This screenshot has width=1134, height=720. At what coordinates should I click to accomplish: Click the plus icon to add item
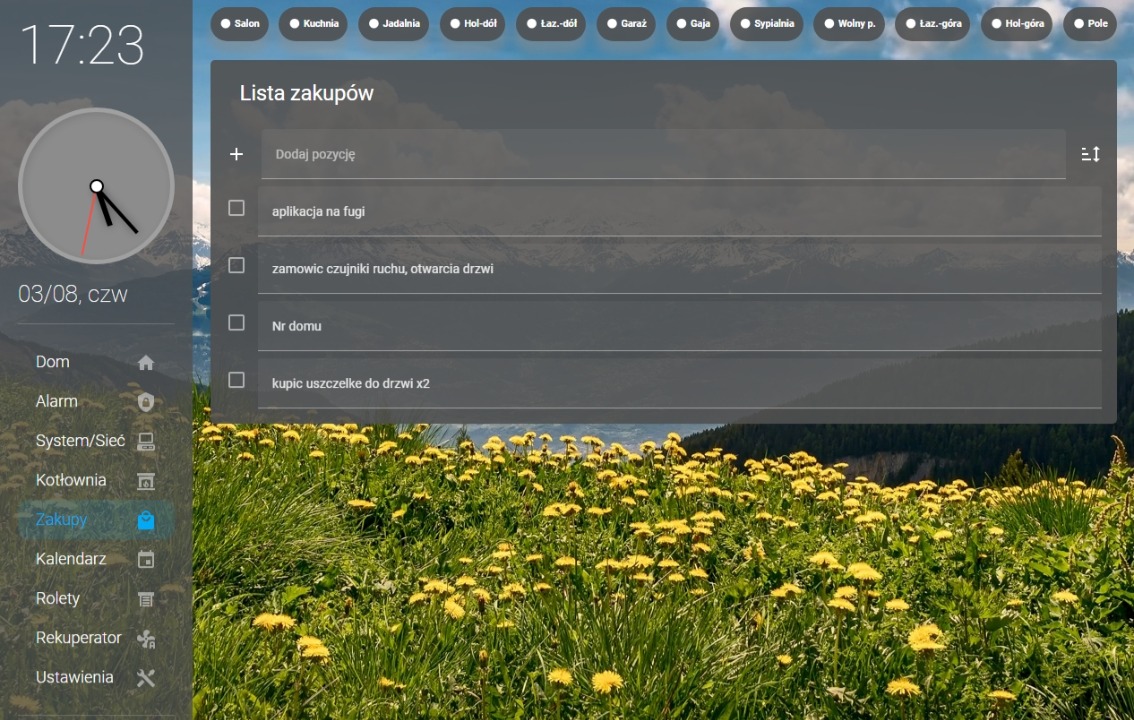point(236,154)
